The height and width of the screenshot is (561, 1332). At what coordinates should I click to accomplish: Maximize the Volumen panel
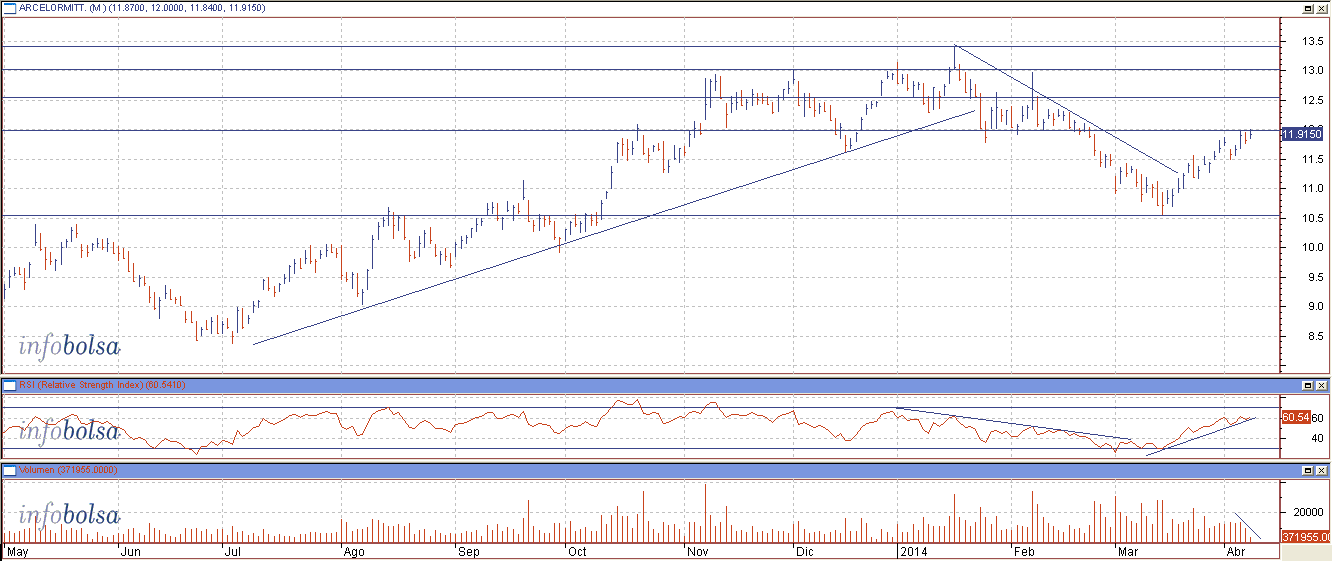(1308, 469)
